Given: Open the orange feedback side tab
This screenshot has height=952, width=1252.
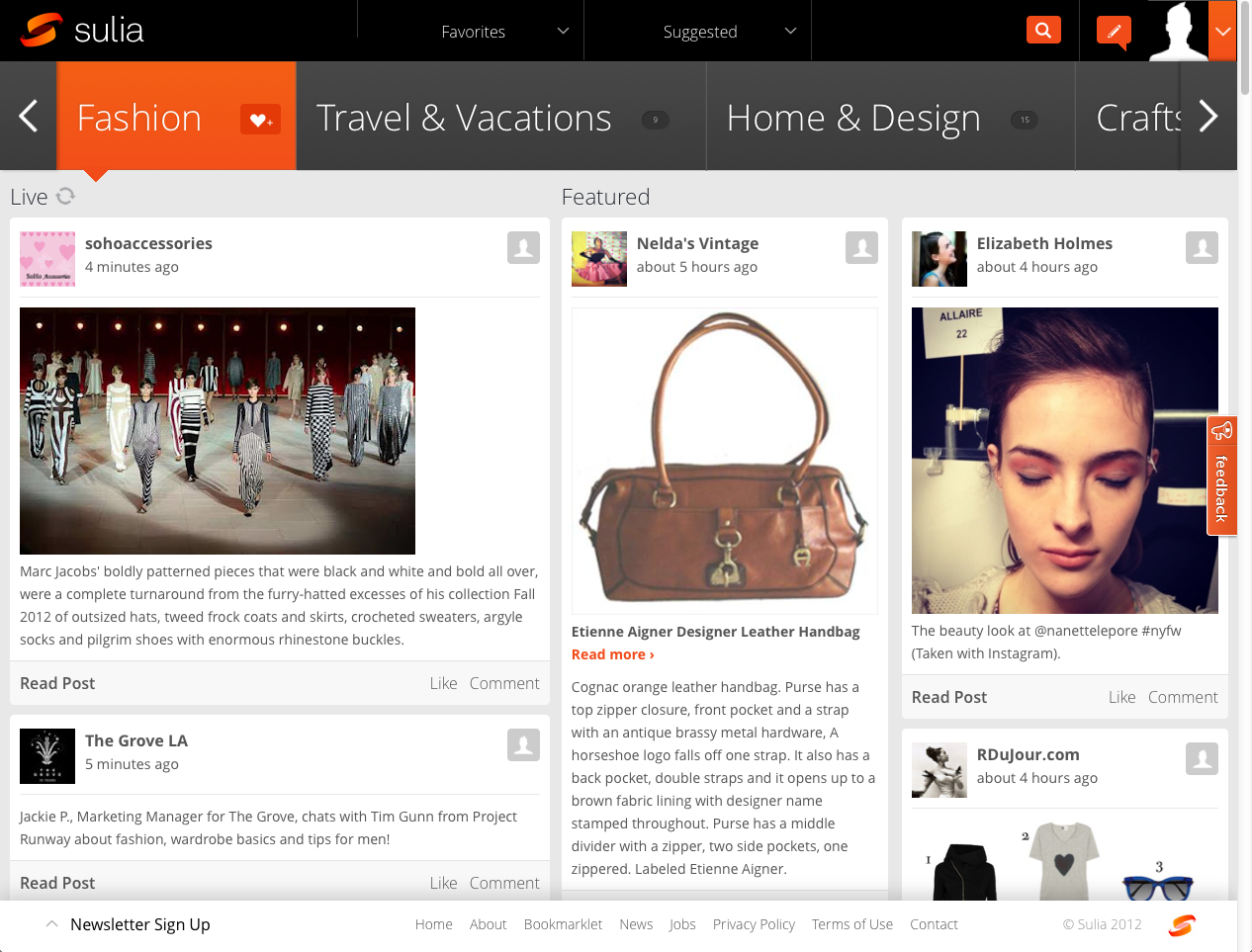Looking at the screenshot, I should pos(1222,476).
